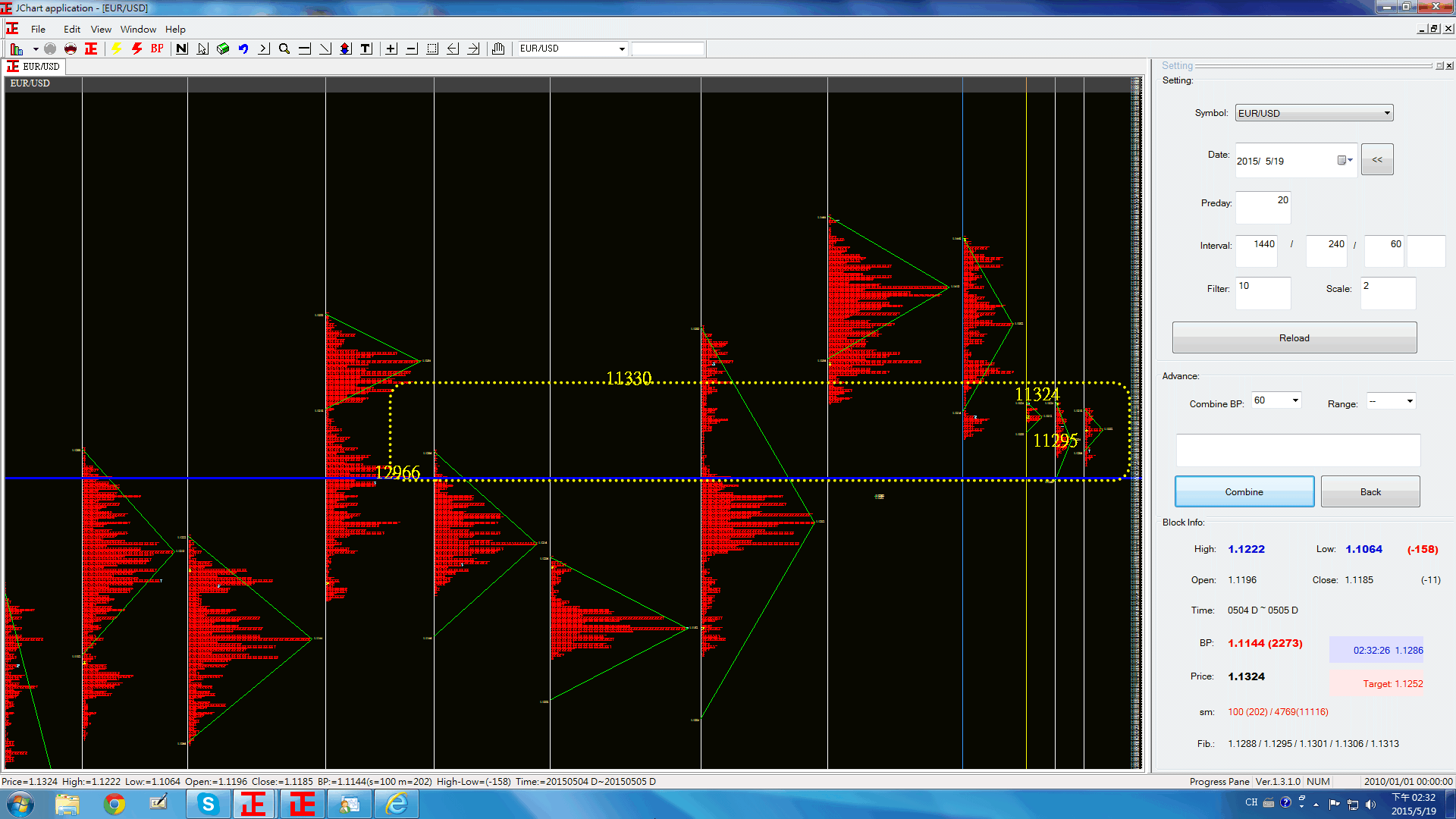
Task: Select the text T annotation tool
Action: click(x=366, y=49)
